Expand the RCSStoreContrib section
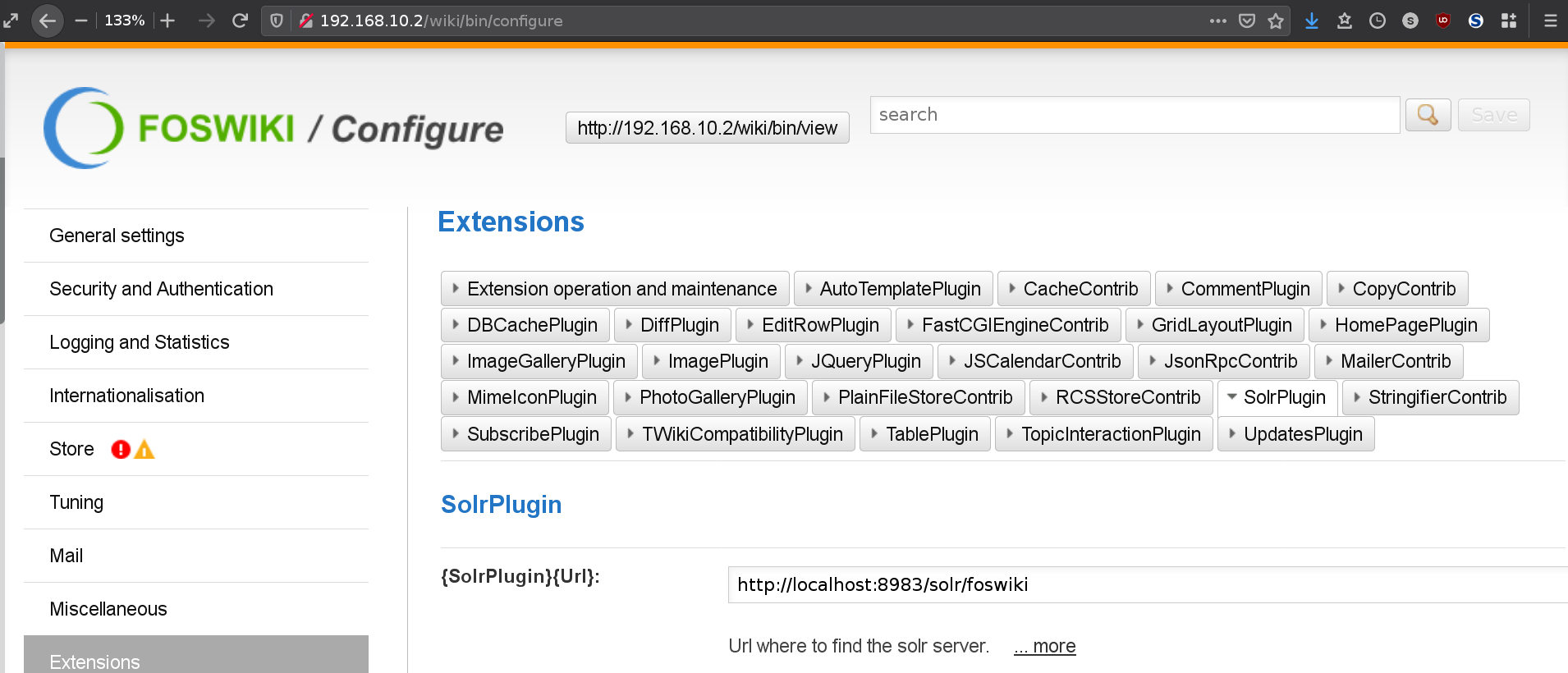The height and width of the screenshot is (673, 1568). 1121,397
